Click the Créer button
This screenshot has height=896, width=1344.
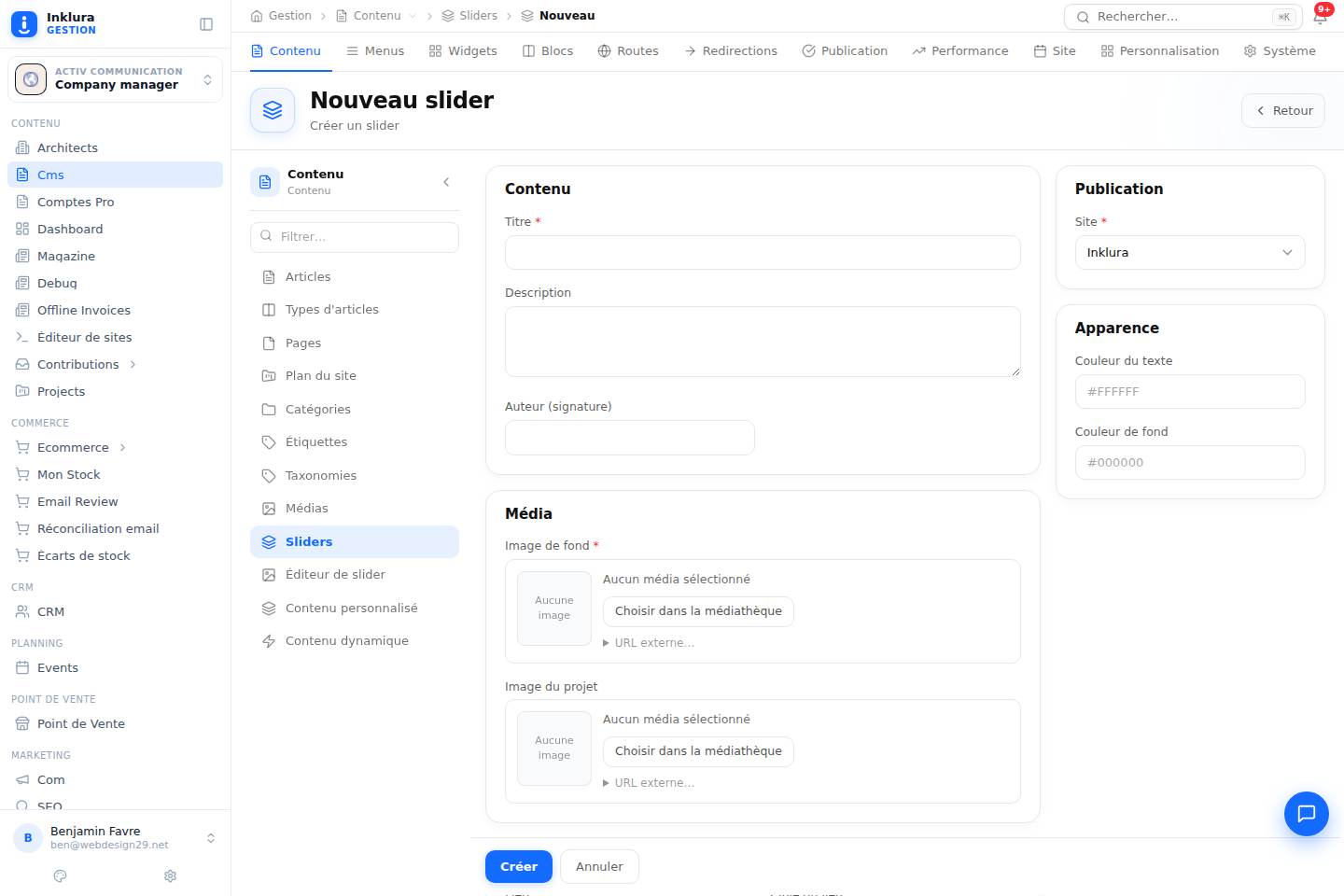(519, 866)
